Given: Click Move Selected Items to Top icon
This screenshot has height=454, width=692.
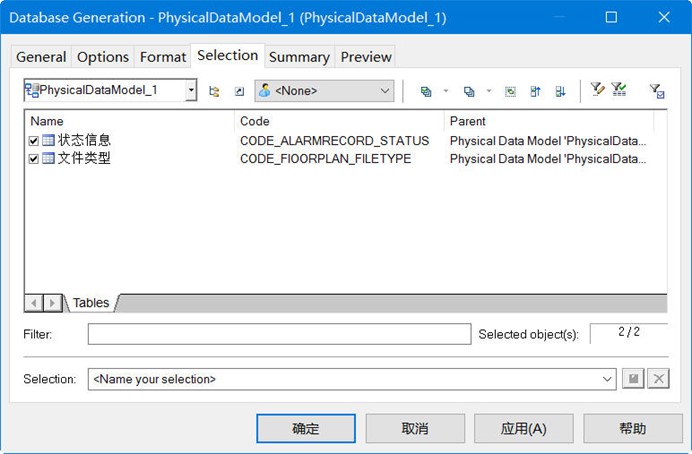Looking at the screenshot, I should click(535, 91).
